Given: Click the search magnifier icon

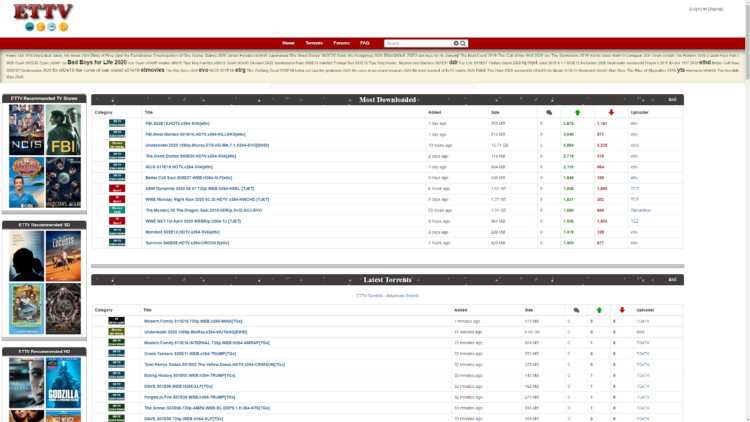Looking at the screenshot, I should [x=463, y=44].
